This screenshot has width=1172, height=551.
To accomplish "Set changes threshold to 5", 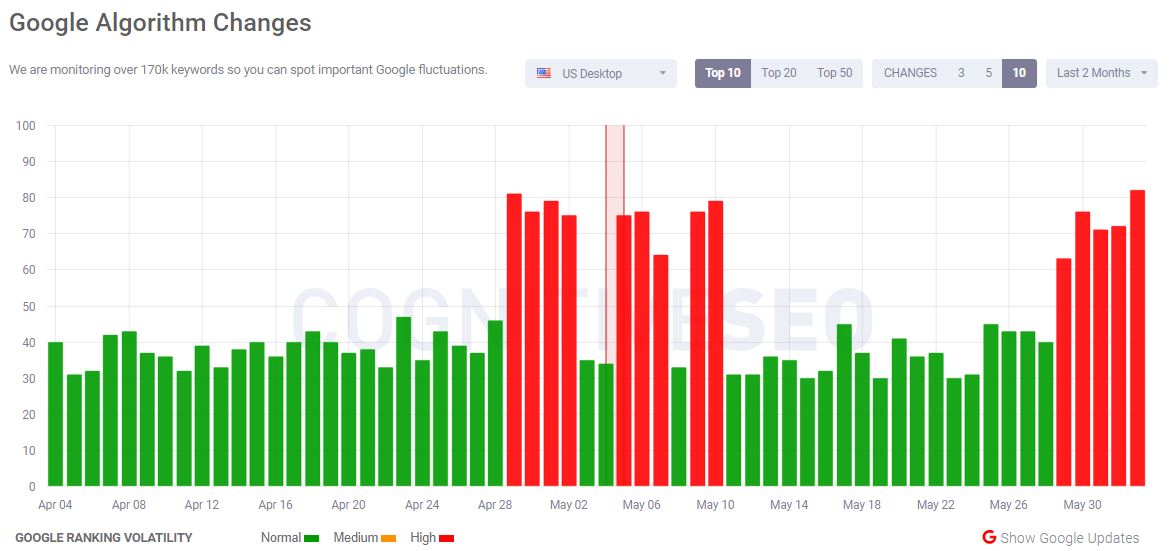I will tap(988, 73).
